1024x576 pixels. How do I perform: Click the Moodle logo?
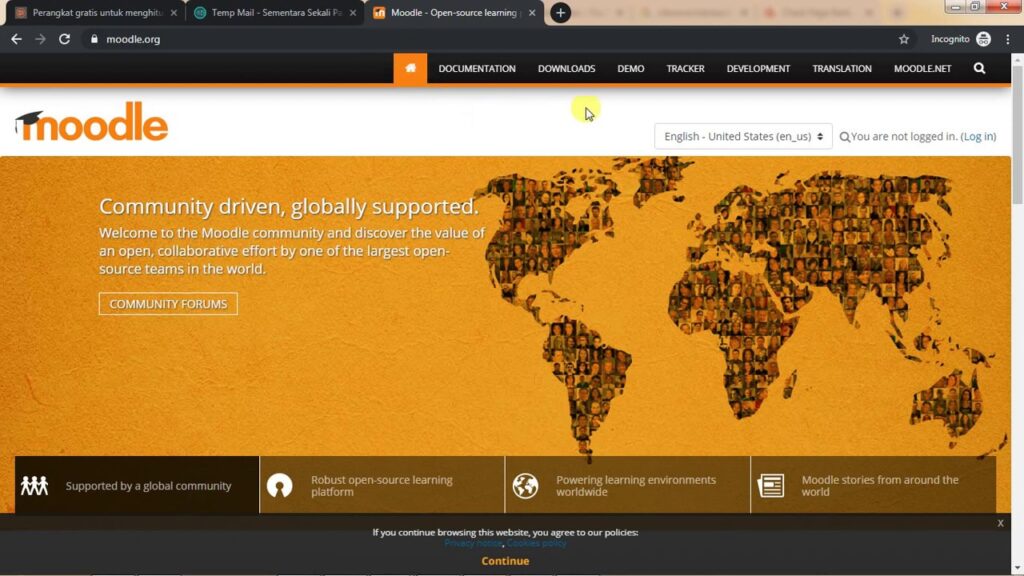point(91,122)
